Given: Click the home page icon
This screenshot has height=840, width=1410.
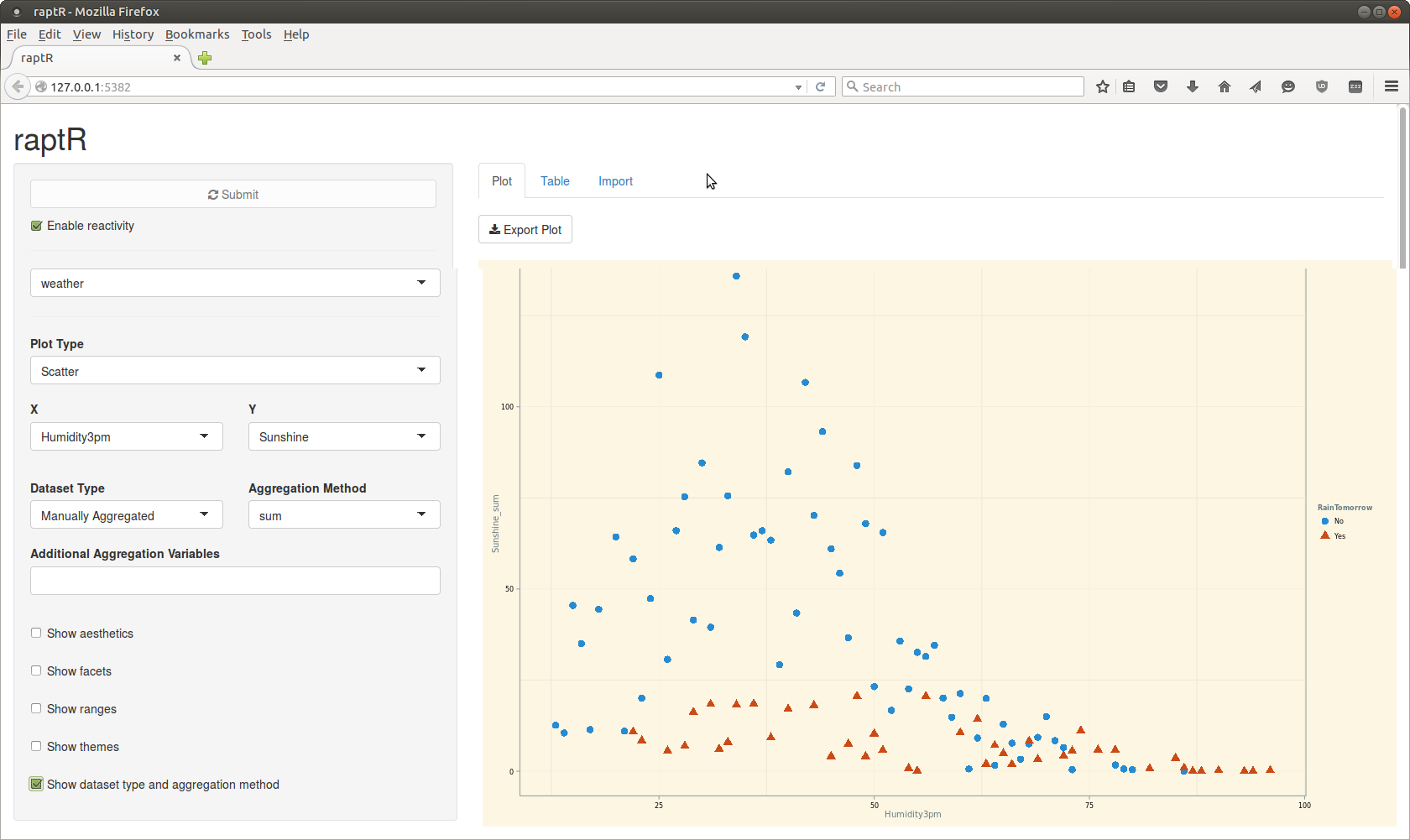Looking at the screenshot, I should [1225, 87].
